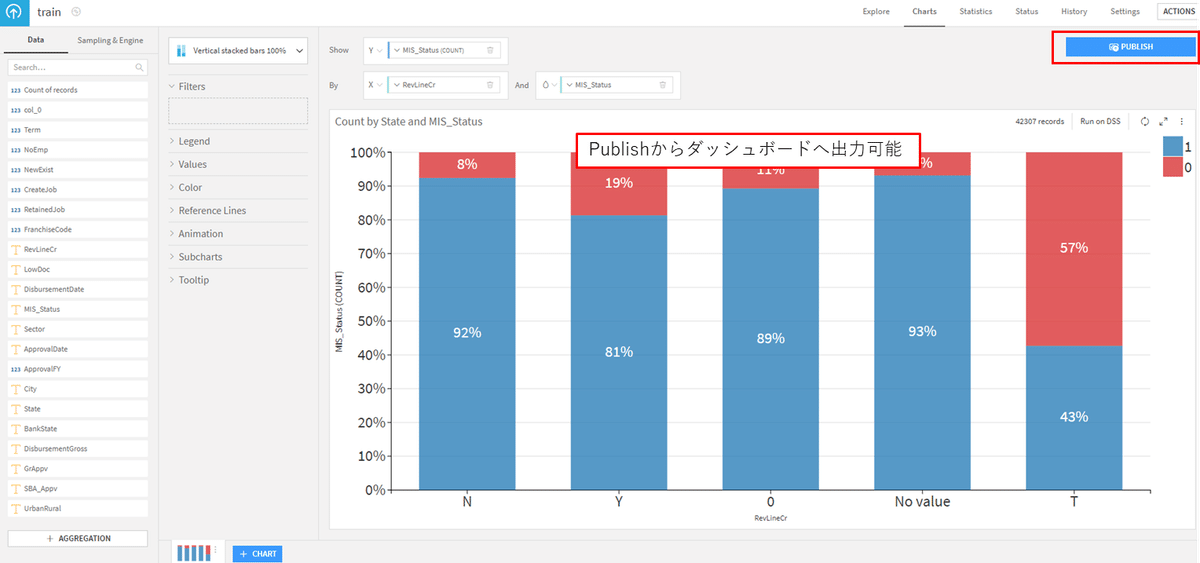
Task: Select the Data panel tab
Action: pos(35,40)
